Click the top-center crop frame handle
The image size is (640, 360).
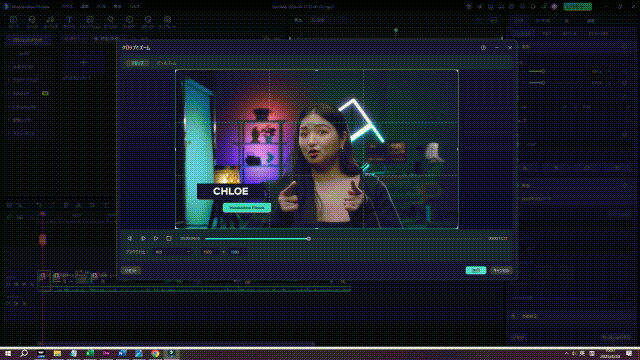point(317,70)
